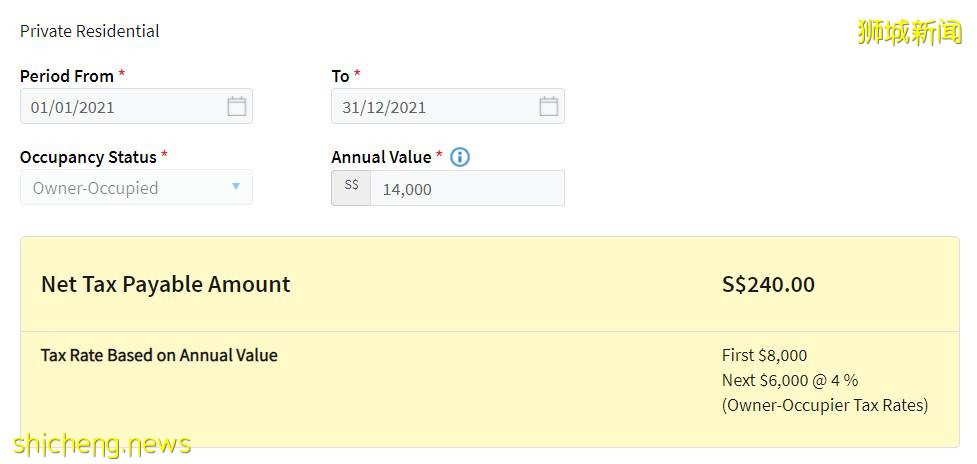Click the S$240.00 payable amount
The height and width of the screenshot is (464, 977).
point(768,284)
